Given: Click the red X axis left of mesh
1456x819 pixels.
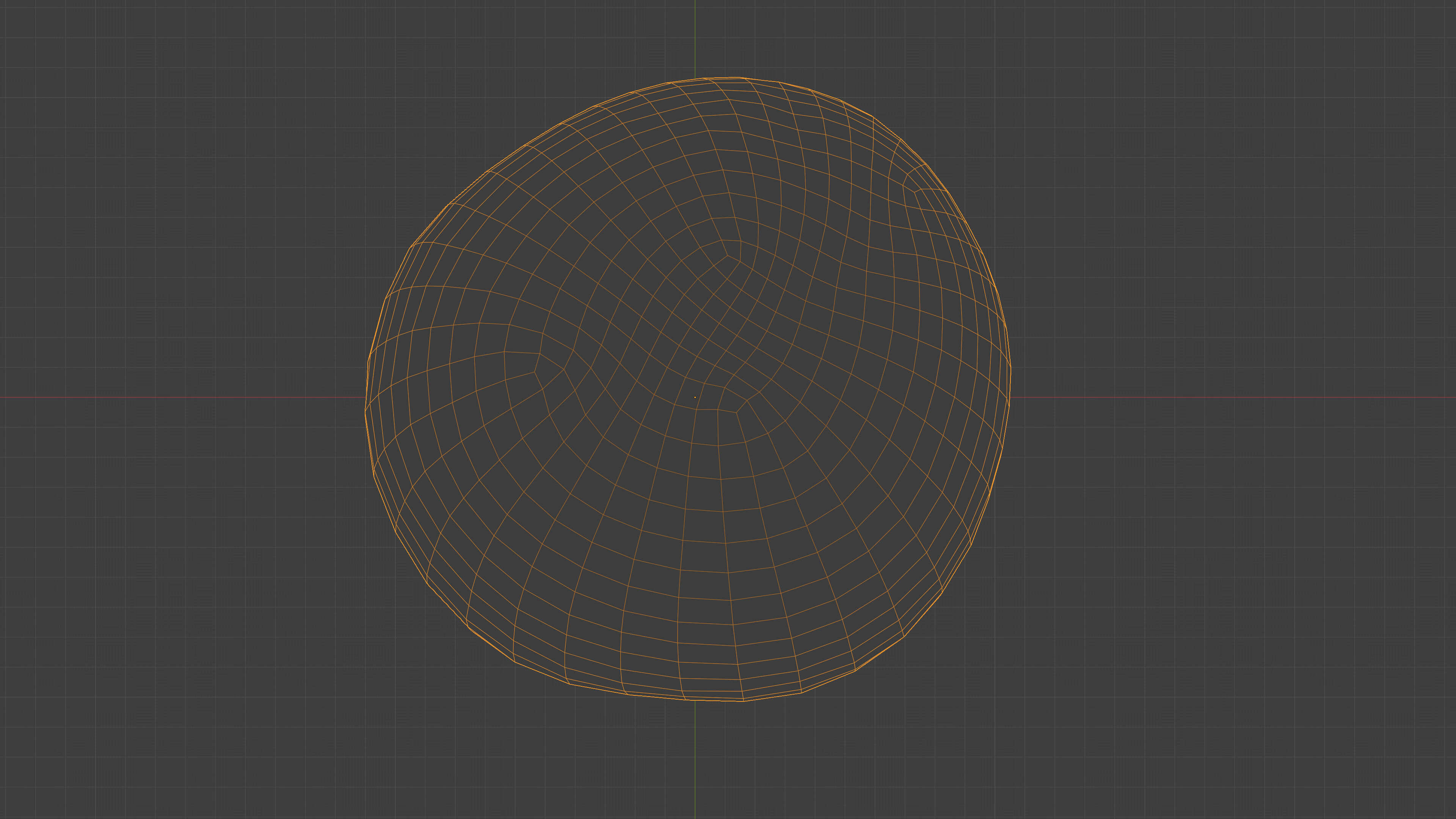Looking at the screenshot, I should 181,397.
